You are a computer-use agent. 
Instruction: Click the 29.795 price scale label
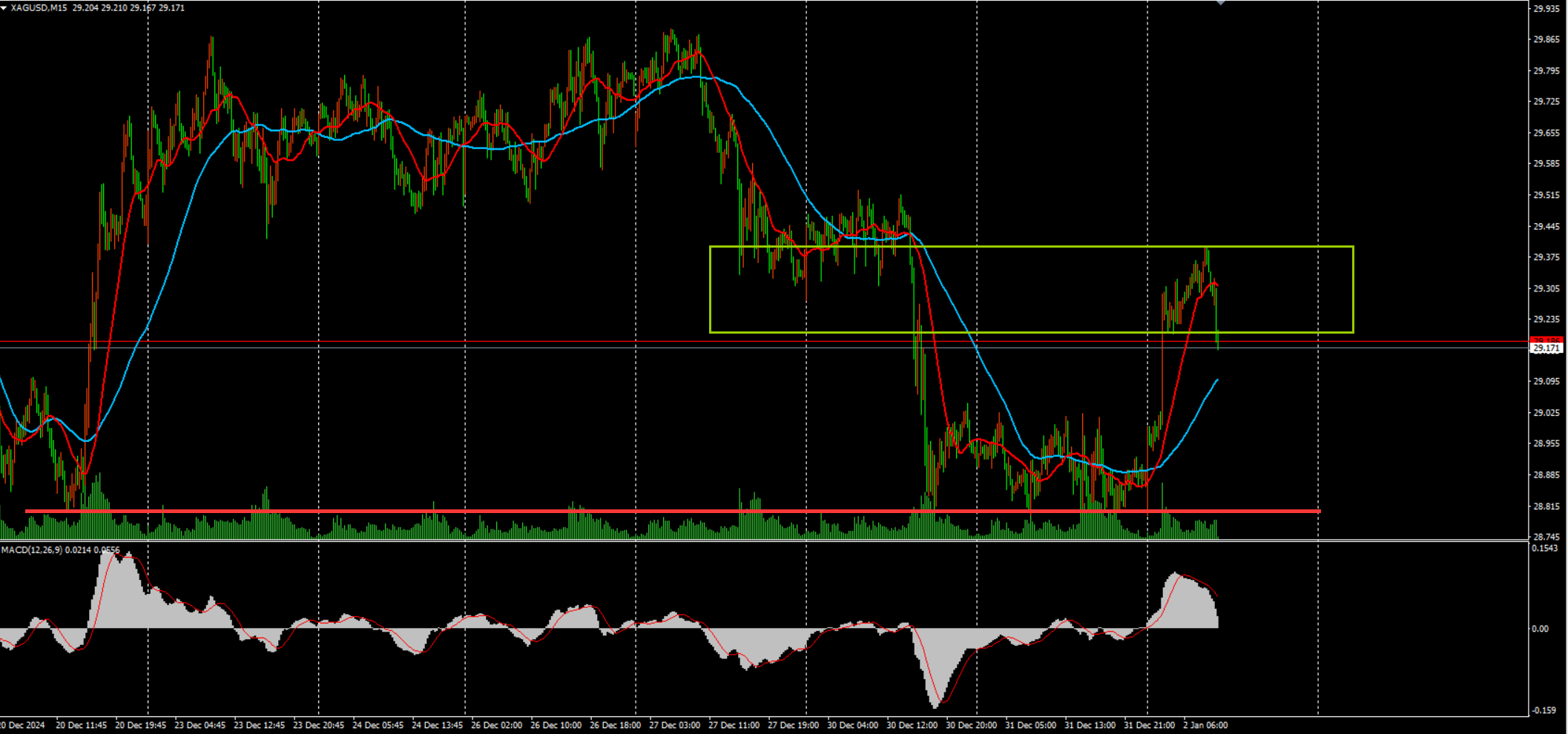1546,70
